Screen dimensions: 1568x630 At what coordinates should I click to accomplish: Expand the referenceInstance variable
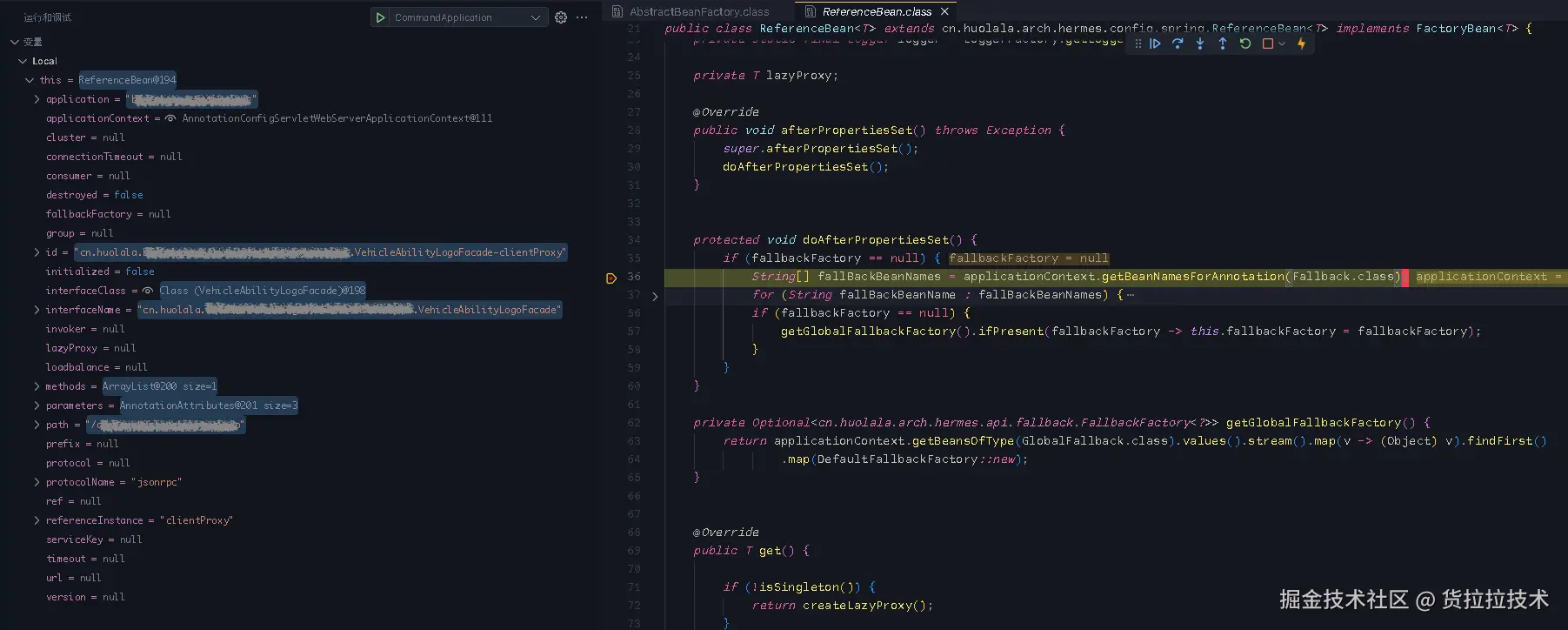(x=37, y=520)
